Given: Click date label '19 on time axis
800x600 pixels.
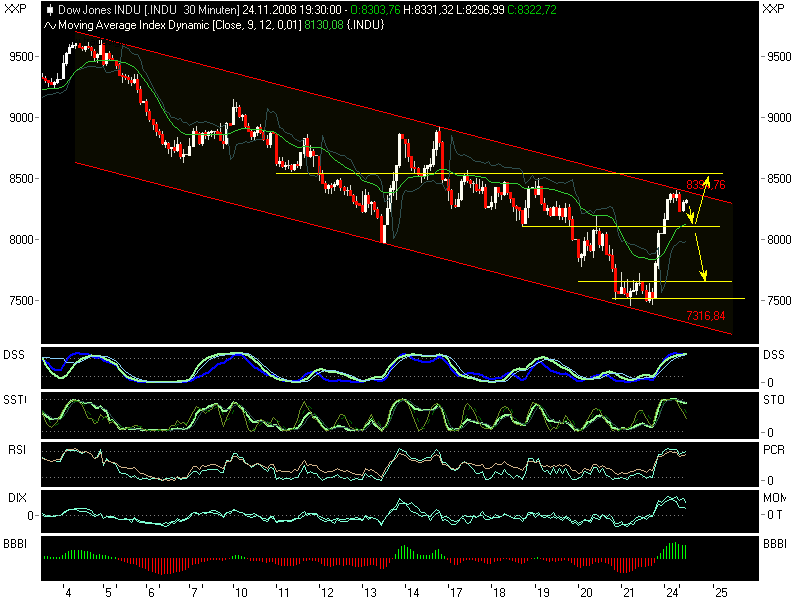Looking at the screenshot, I should pos(542,592).
